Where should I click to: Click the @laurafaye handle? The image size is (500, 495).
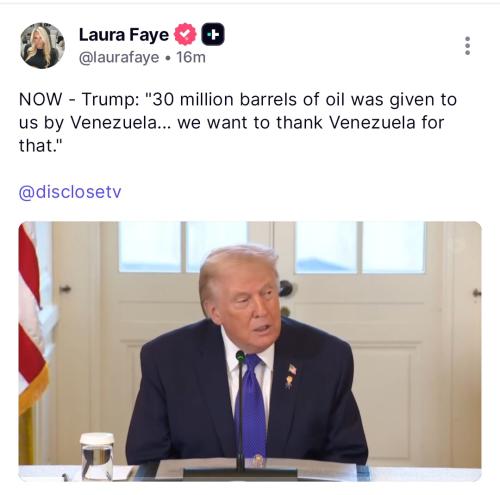[x=119, y=58]
